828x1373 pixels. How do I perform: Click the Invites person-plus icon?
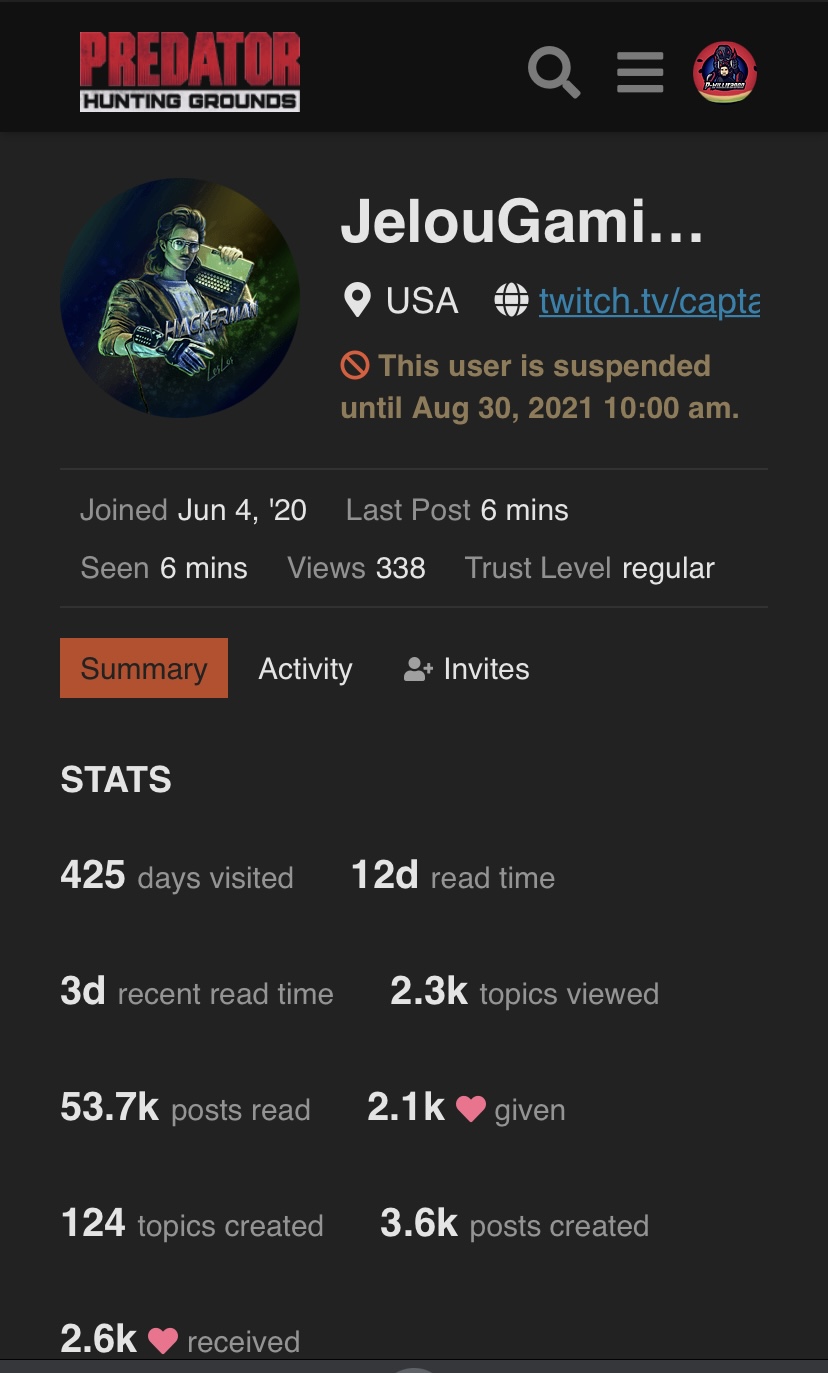pos(418,669)
